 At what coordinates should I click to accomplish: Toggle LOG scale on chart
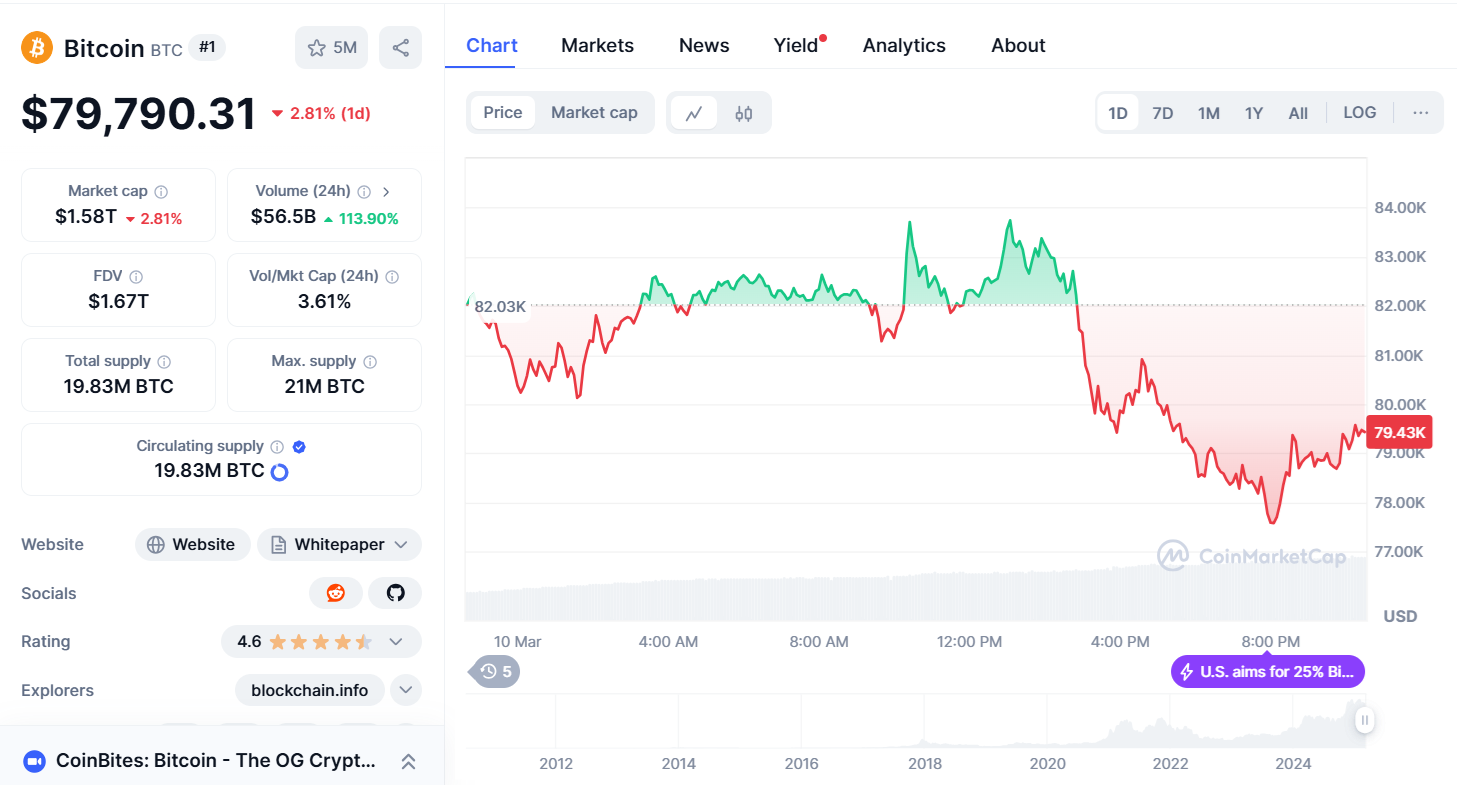(1359, 113)
